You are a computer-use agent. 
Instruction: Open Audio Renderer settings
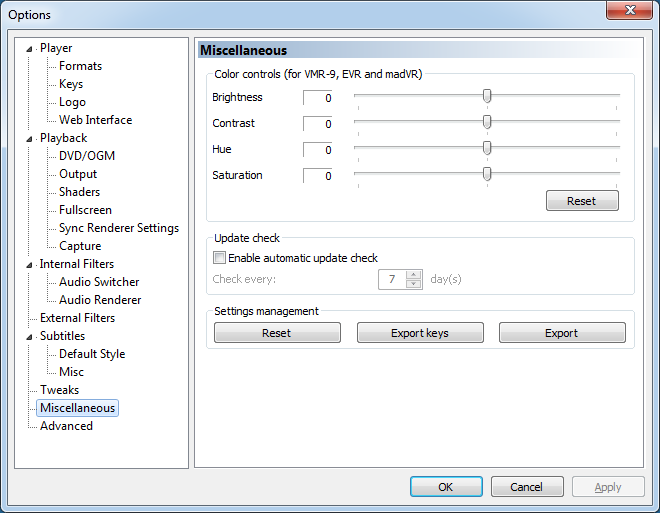pos(100,300)
